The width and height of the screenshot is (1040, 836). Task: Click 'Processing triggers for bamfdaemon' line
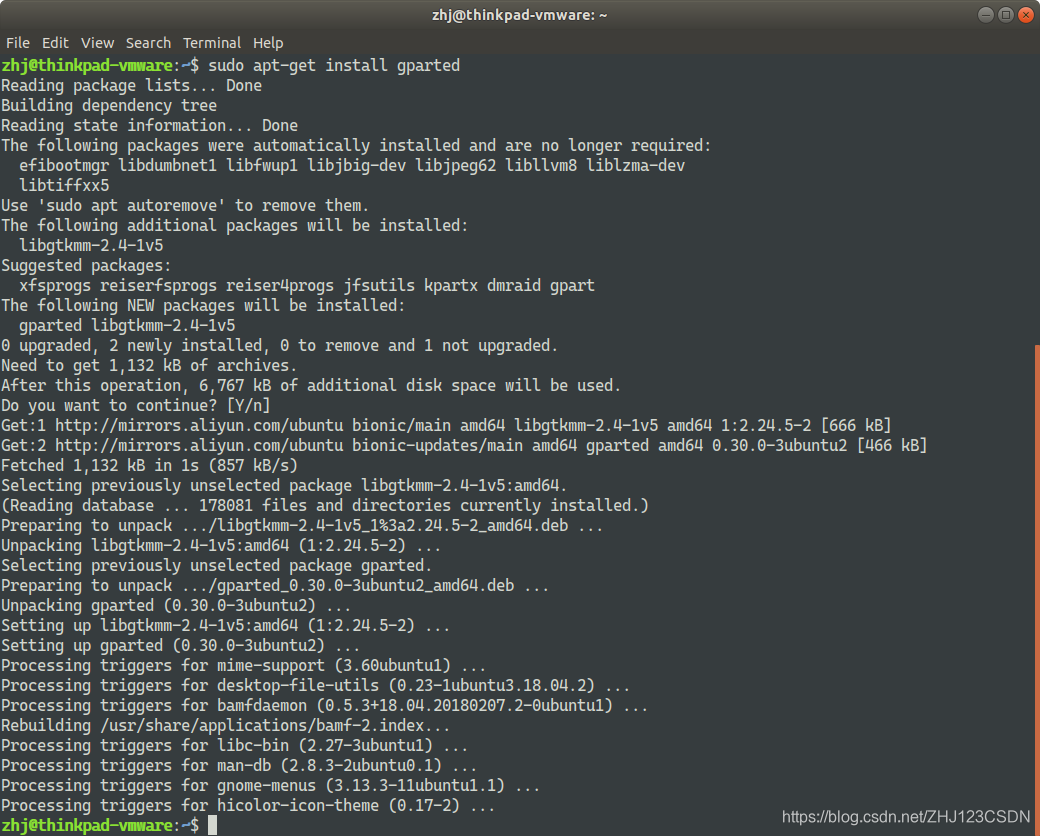coord(324,705)
